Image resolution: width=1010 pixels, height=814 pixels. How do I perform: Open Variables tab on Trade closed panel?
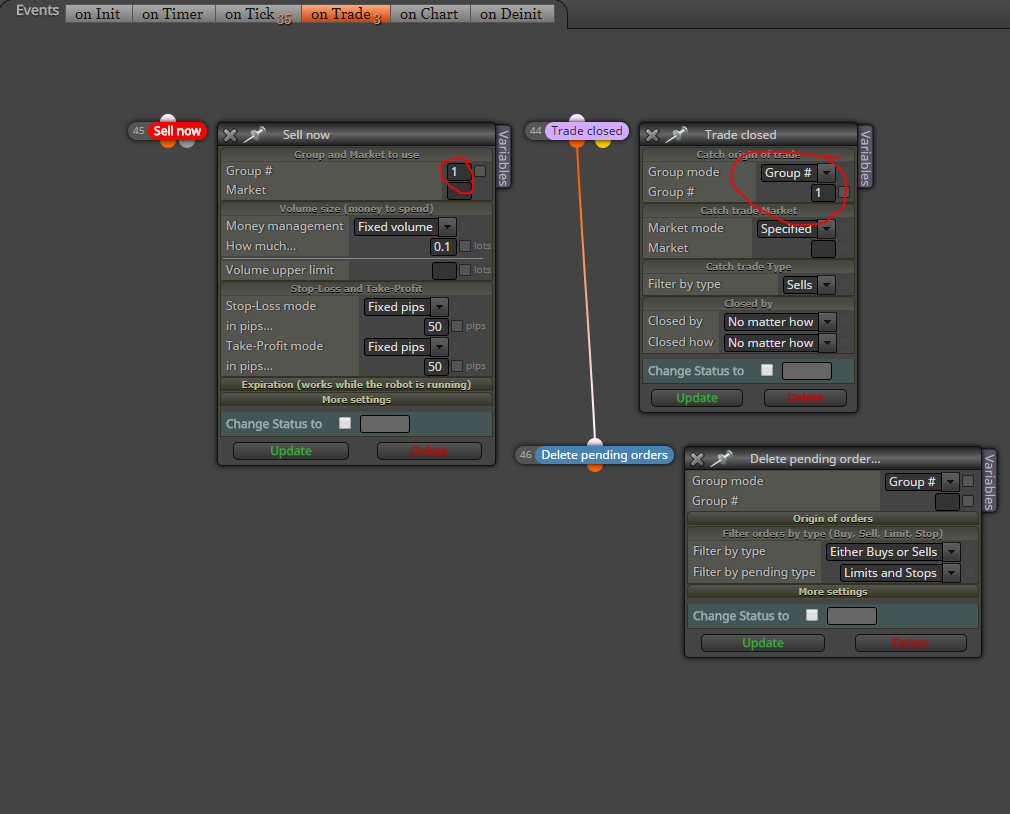(x=866, y=157)
